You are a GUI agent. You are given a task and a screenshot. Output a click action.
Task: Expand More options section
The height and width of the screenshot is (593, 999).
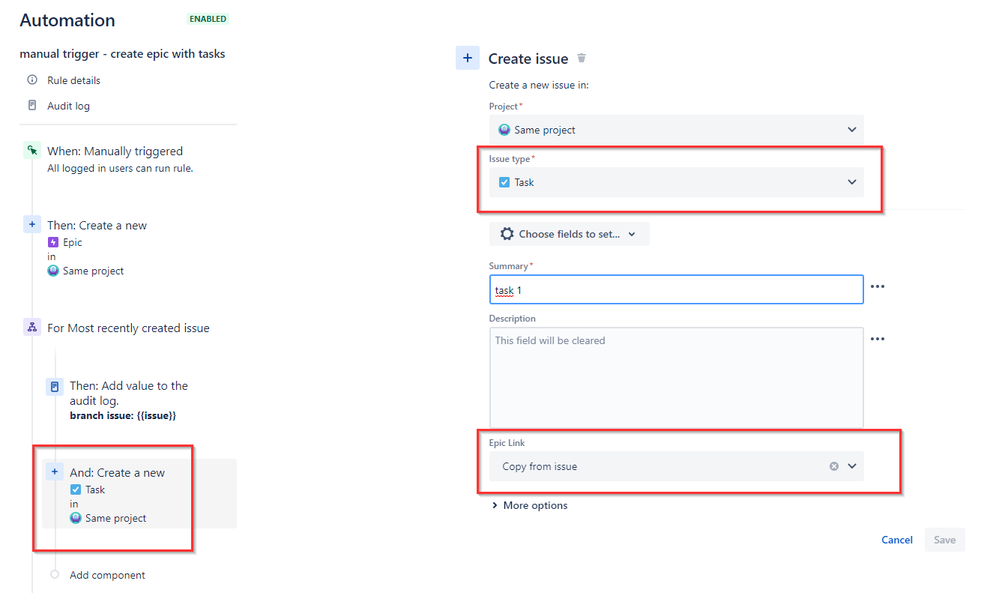529,505
